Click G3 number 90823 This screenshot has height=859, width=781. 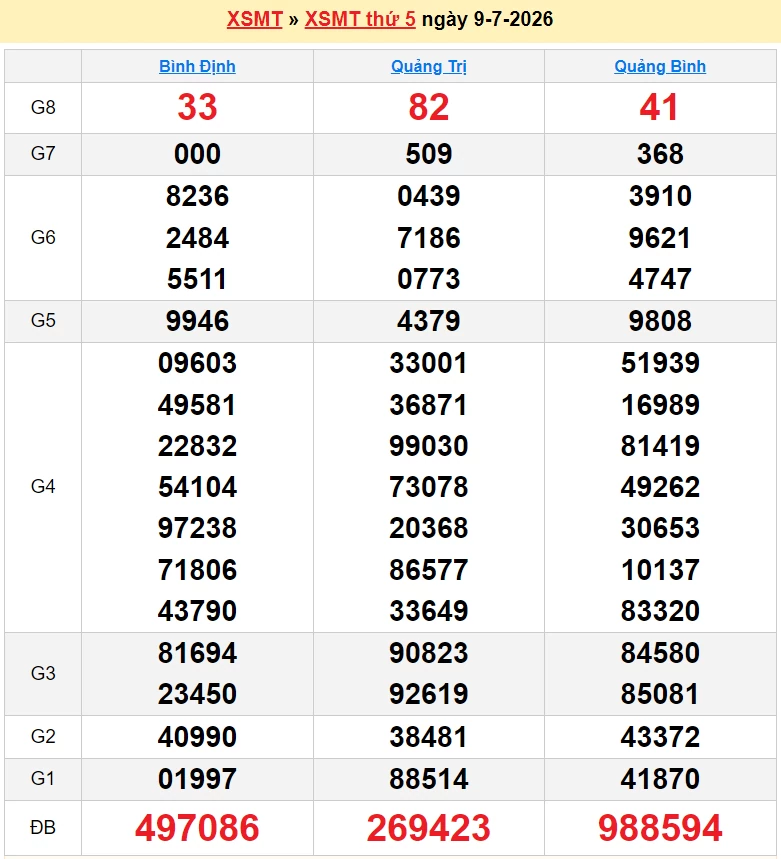pyautogui.click(x=429, y=653)
